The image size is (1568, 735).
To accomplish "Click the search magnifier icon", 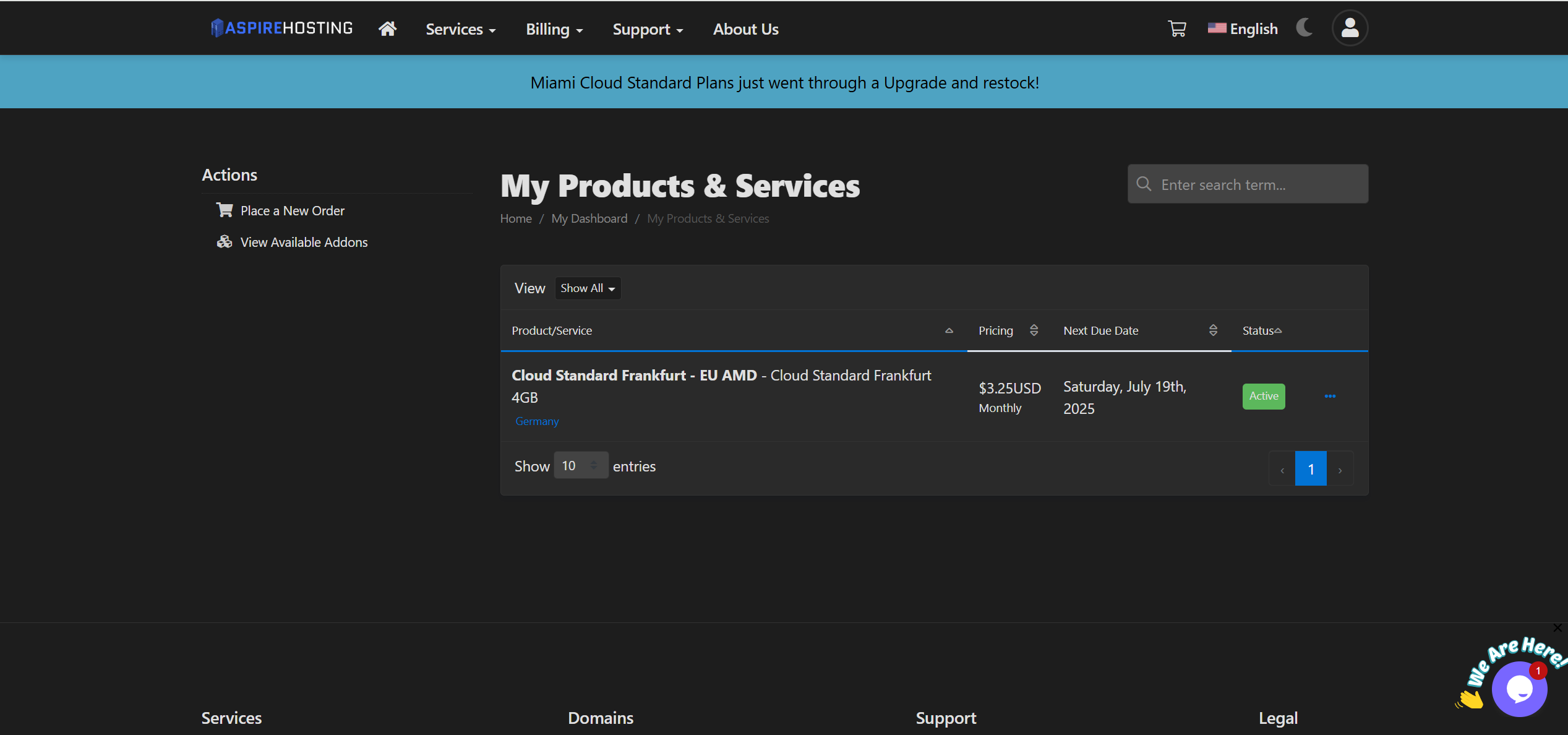I will [x=1144, y=184].
